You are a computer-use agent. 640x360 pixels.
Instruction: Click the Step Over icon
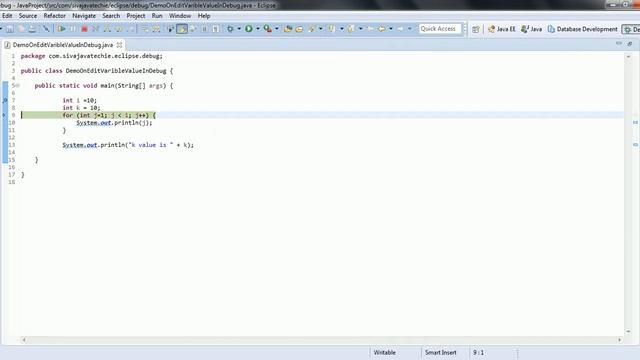119,29
